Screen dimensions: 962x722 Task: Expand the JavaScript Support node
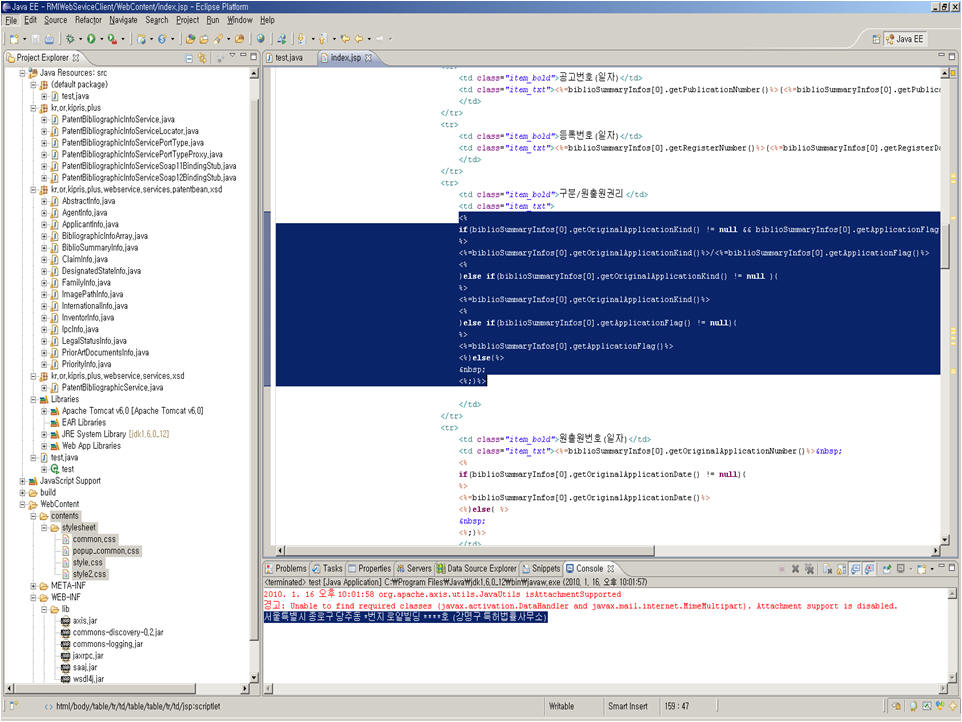point(22,481)
